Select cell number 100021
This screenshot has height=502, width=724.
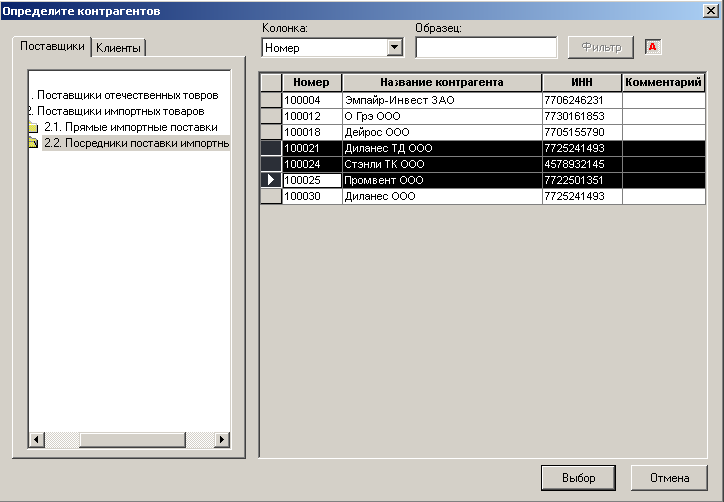point(312,148)
